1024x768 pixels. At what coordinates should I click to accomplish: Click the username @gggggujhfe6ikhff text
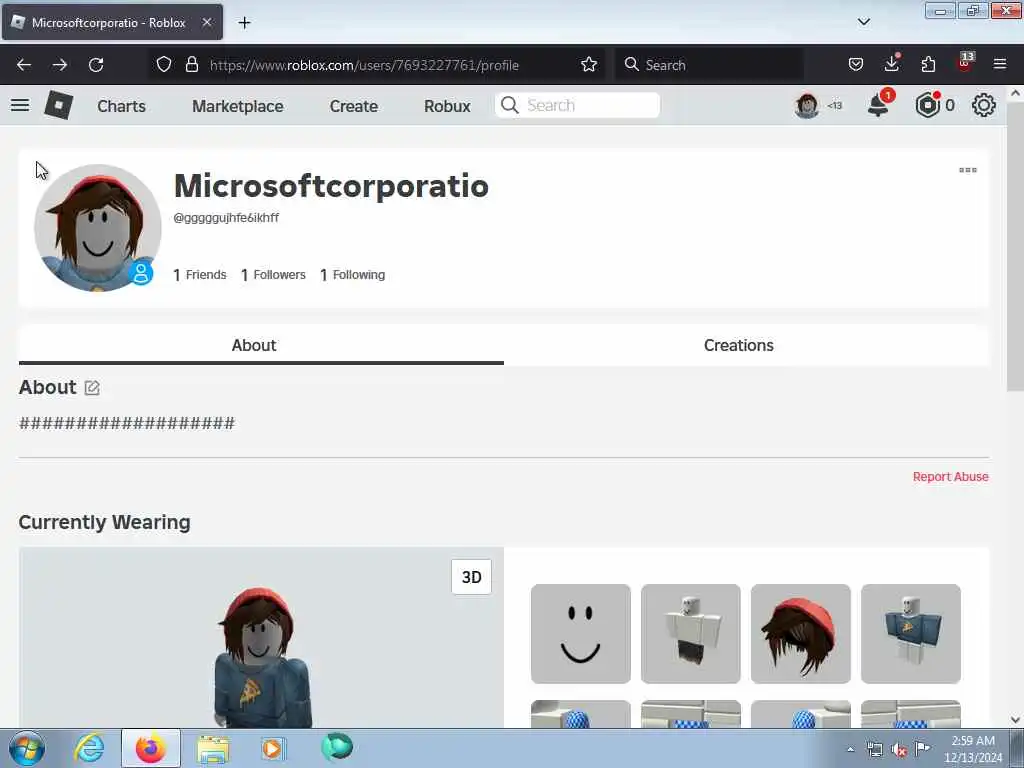click(226, 218)
